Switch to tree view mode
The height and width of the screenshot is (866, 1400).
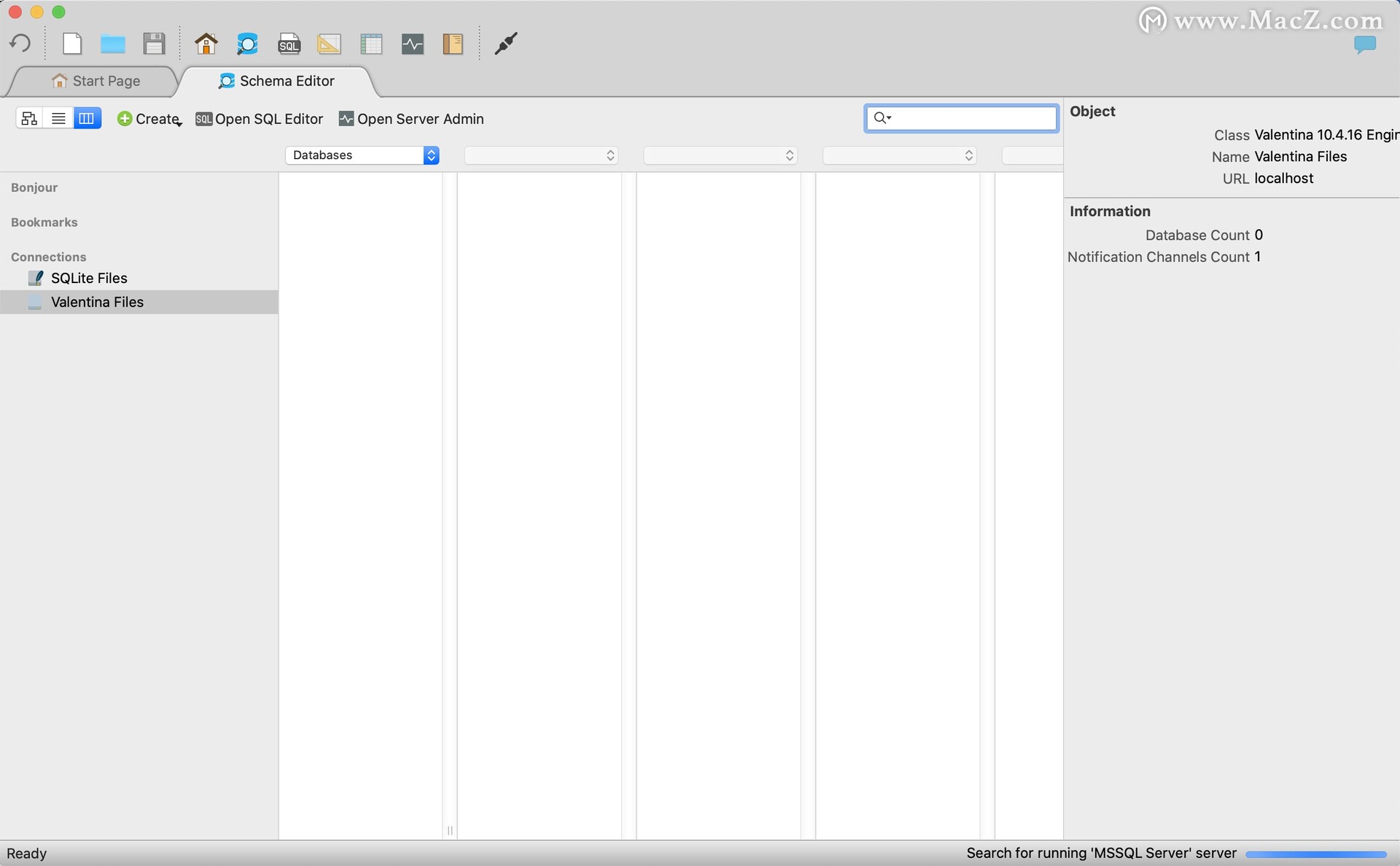(x=28, y=118)
